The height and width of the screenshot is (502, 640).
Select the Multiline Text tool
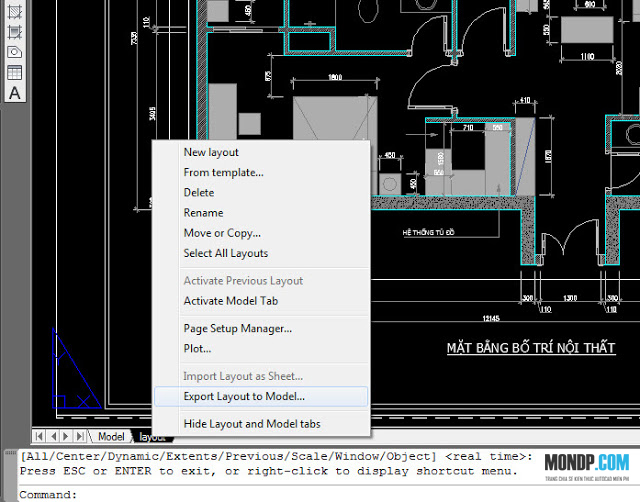click(15, 93)
